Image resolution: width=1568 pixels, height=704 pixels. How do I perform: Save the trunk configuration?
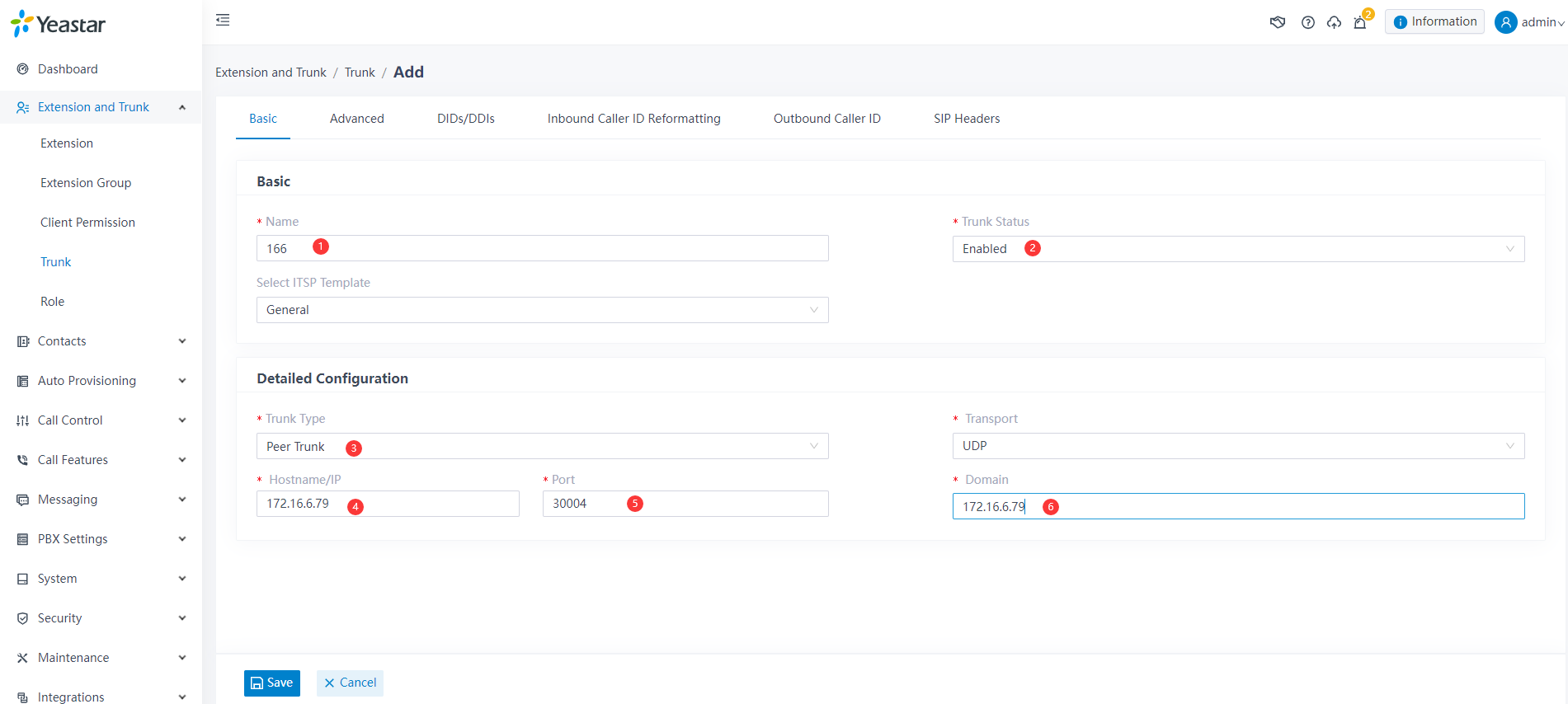coord(272,683)
